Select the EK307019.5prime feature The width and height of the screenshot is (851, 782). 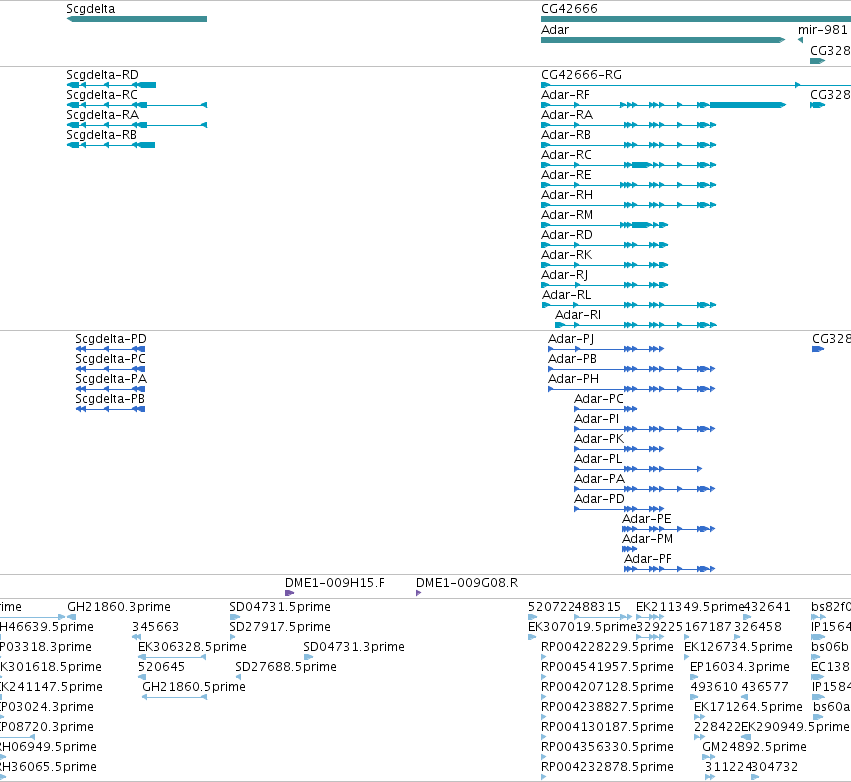(532, 637)
